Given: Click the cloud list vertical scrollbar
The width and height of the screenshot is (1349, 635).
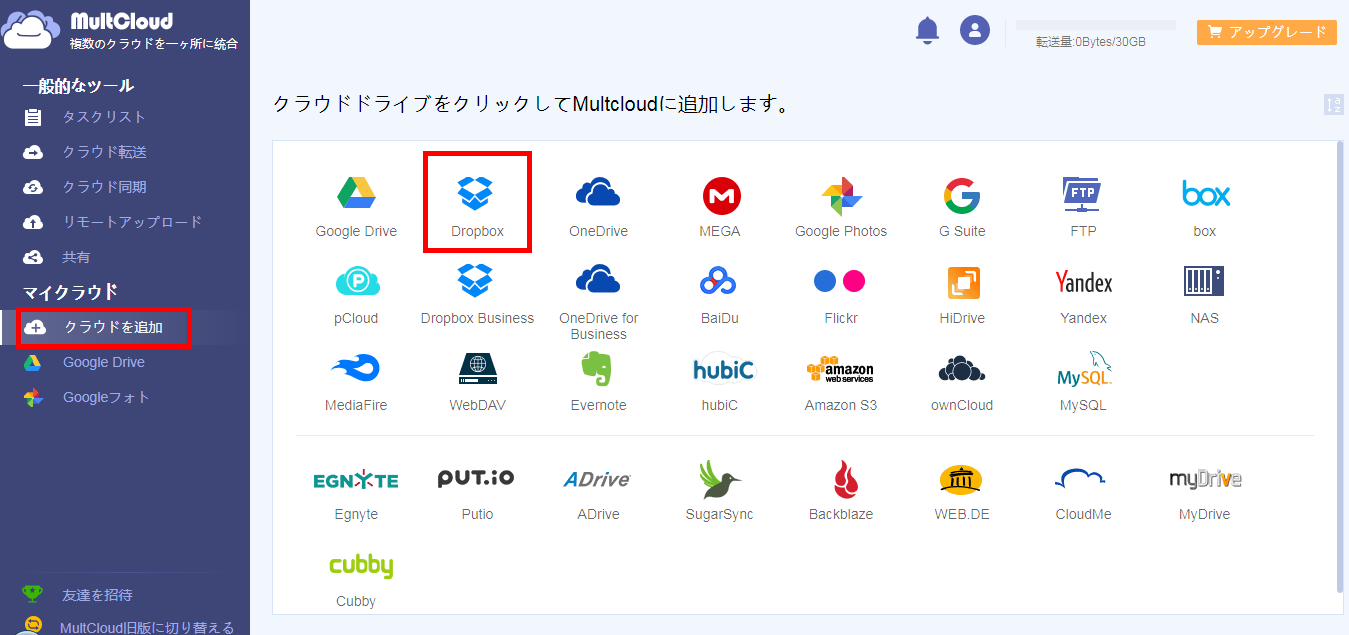Looking at the screenshot, I should [1340, 365].
